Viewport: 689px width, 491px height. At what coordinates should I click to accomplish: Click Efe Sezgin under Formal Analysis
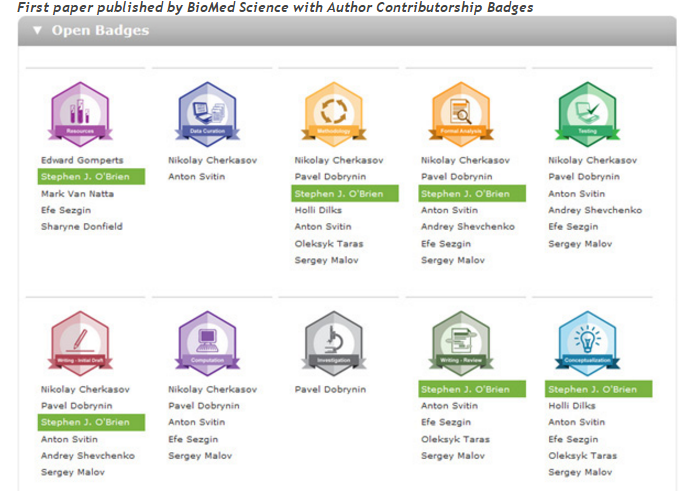point(446,244)
